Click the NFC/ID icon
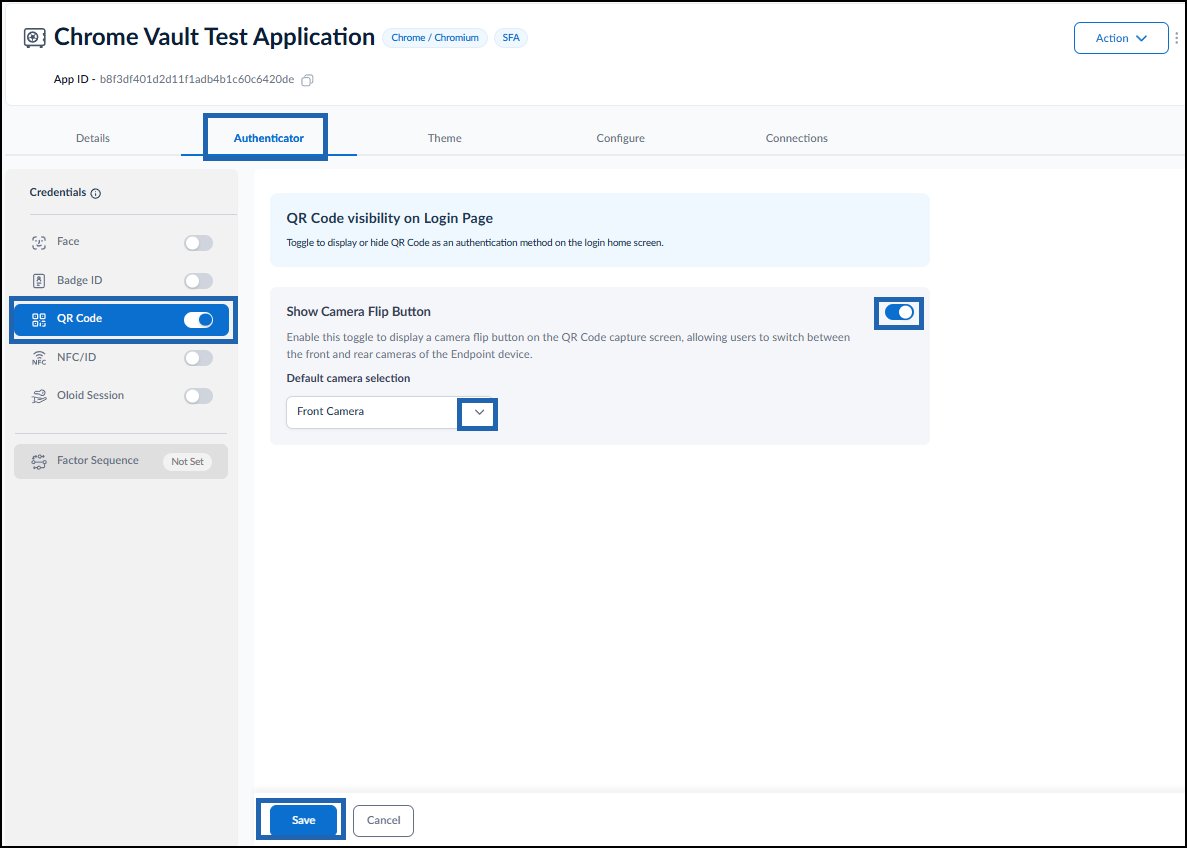This screenshot has height=848, width=1187. click(x=39, y=357)
